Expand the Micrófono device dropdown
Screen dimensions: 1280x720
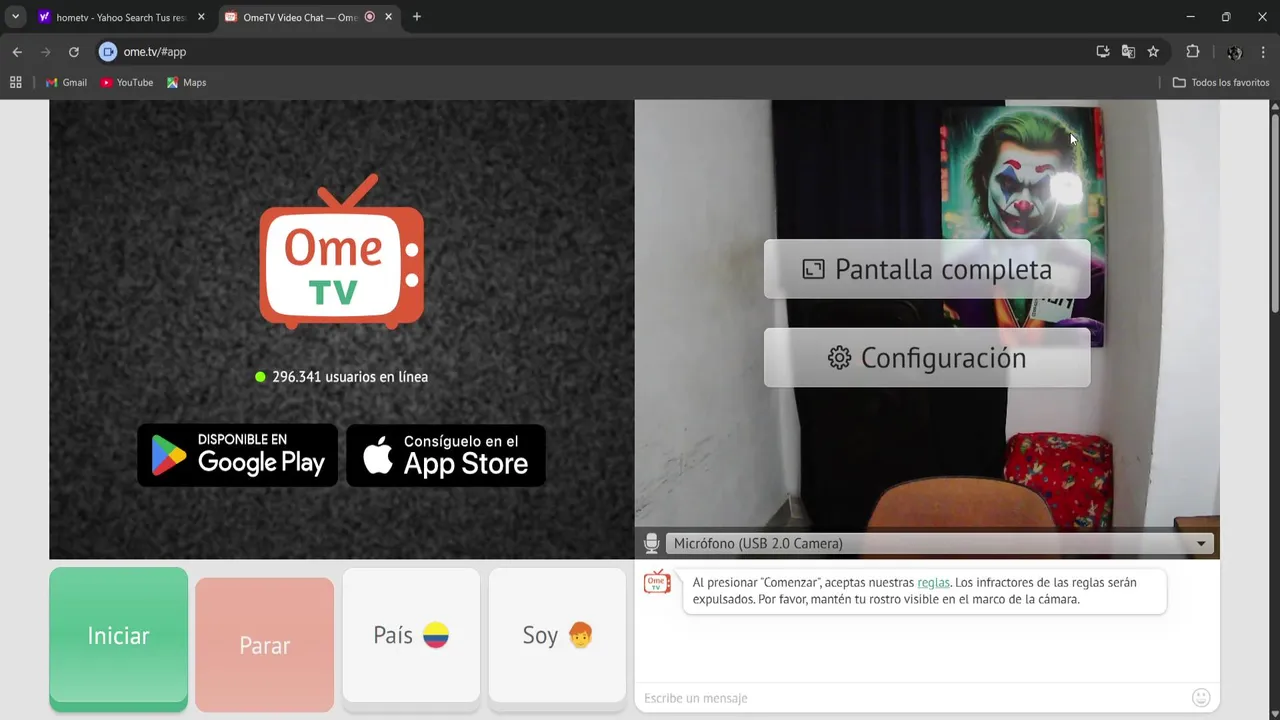[939, 543]
